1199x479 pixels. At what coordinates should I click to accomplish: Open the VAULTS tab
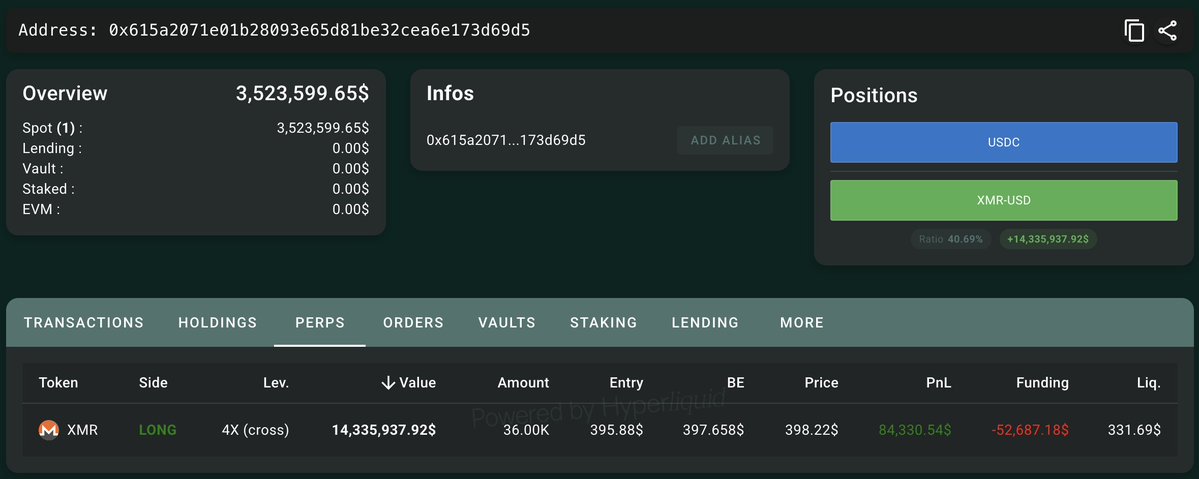pyautogui.click(x=507, y=322)
